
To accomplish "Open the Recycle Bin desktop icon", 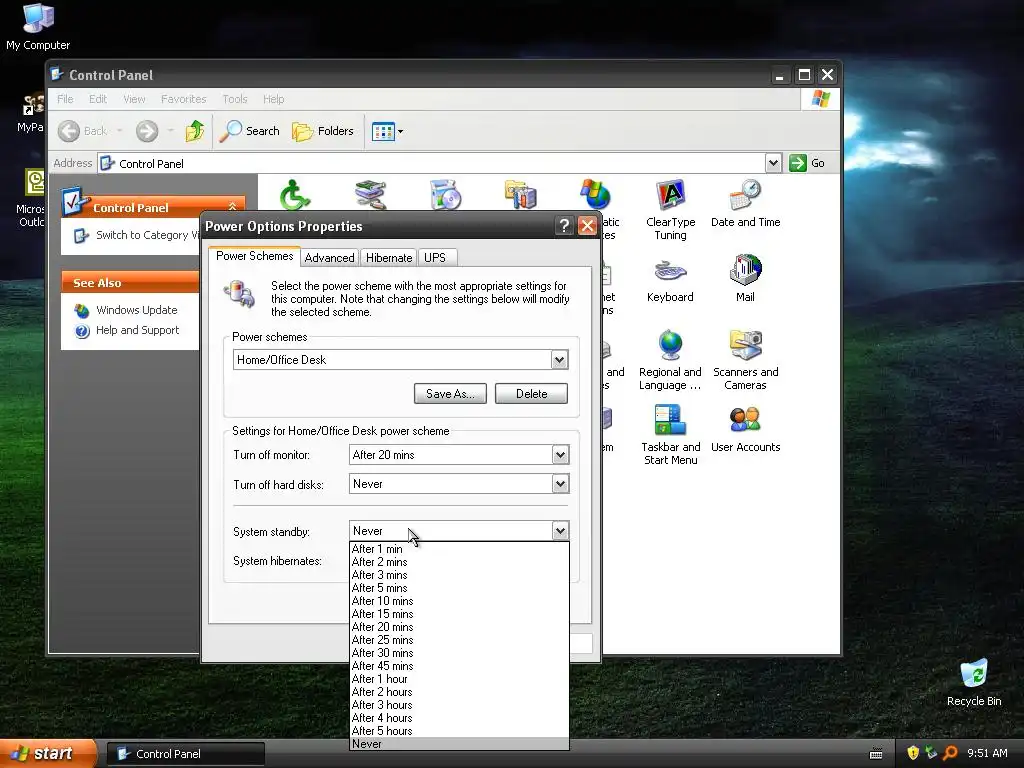I will tap(974, 683).
